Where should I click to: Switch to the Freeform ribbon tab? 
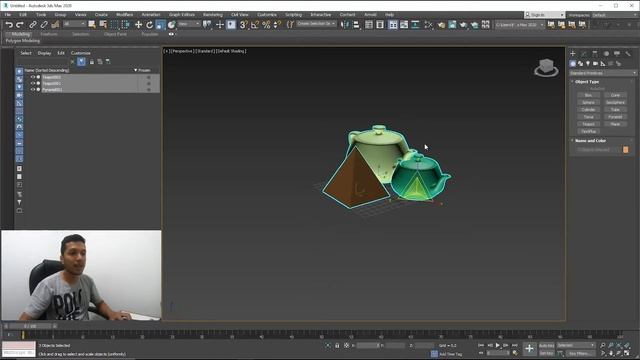pos(49,34)
